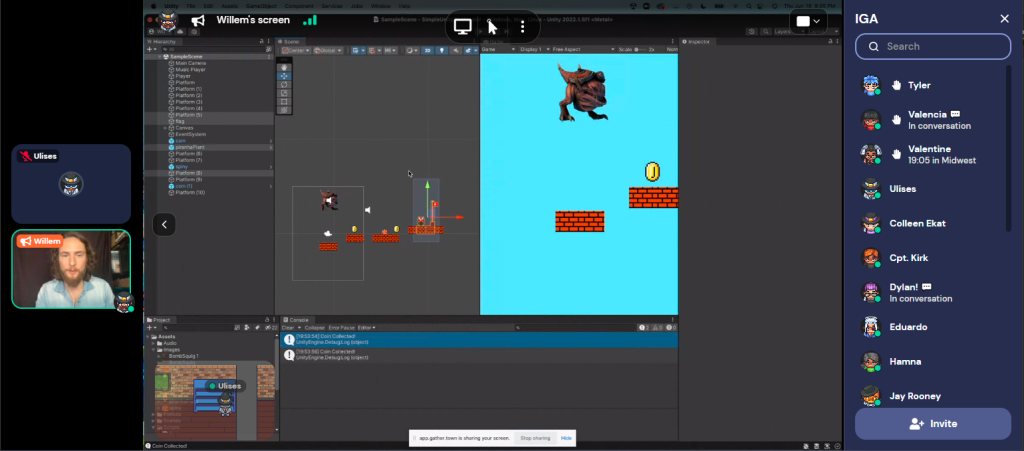Open the coin (1) prefab arrow

click(x=270, y=186)
